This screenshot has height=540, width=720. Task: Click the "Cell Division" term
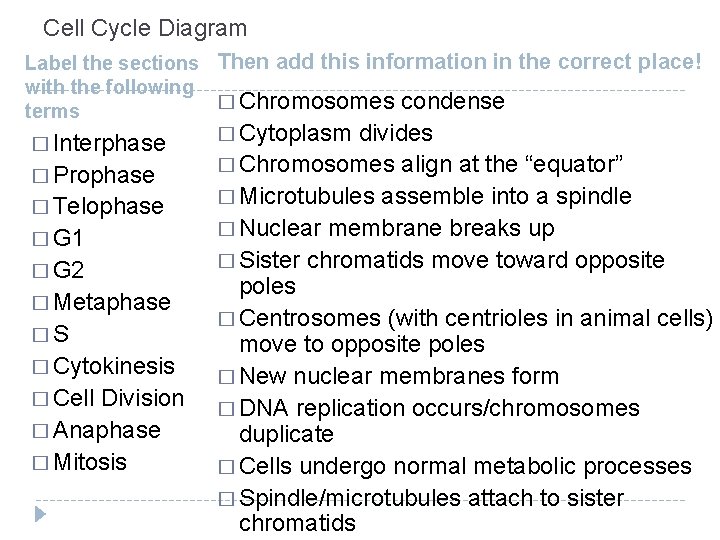(119, 398)
